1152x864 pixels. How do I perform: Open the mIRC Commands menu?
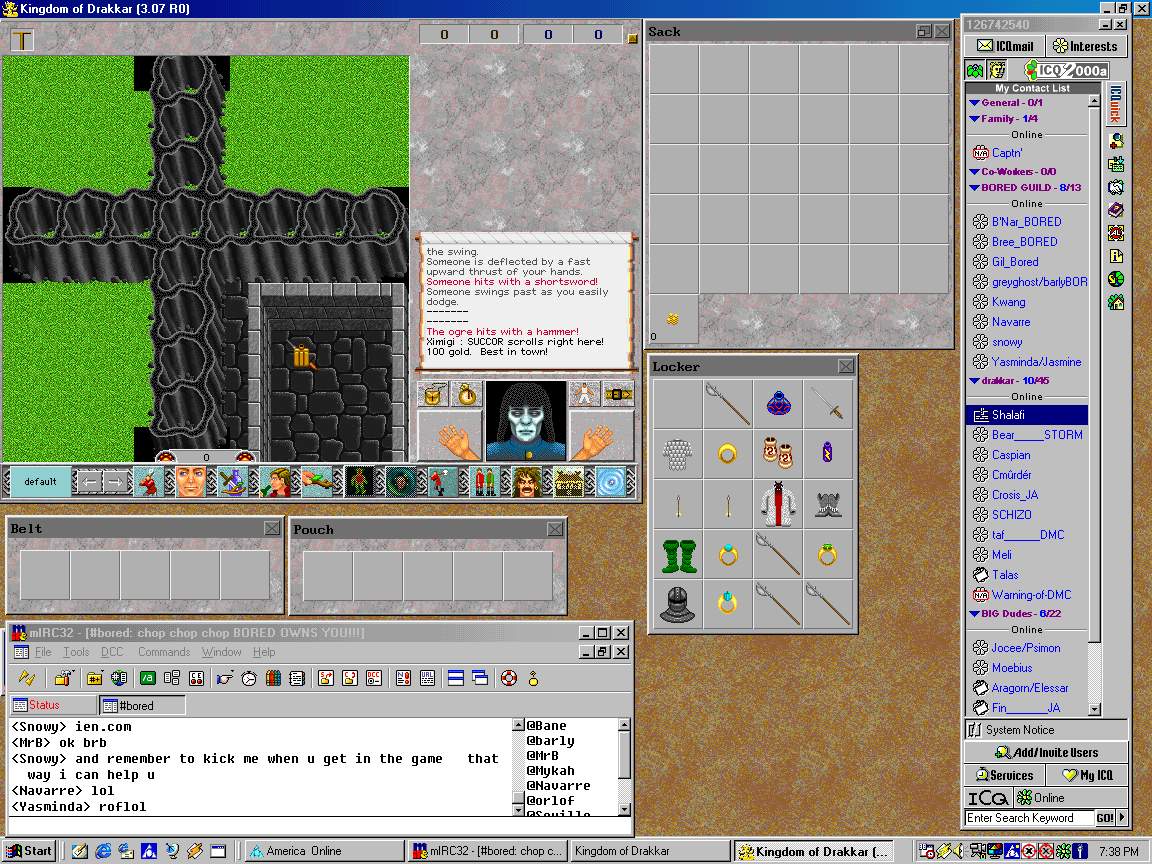pos(164,652)
